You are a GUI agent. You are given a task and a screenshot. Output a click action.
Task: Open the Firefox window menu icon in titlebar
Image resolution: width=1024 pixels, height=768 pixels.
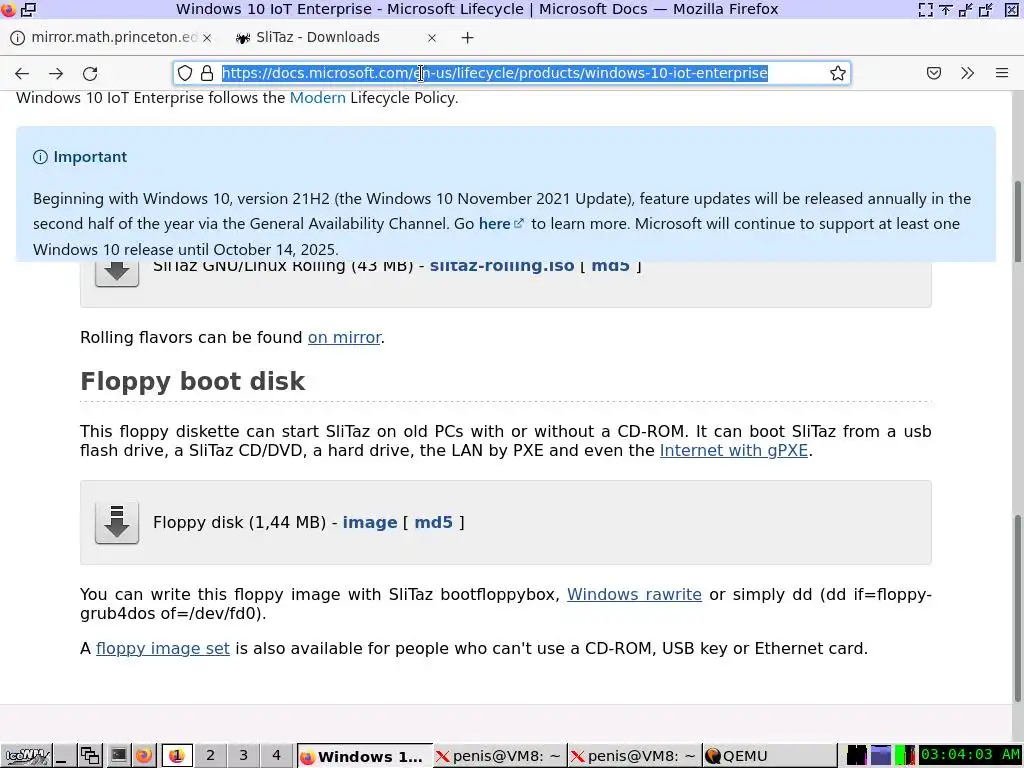[x=8, y=9]
